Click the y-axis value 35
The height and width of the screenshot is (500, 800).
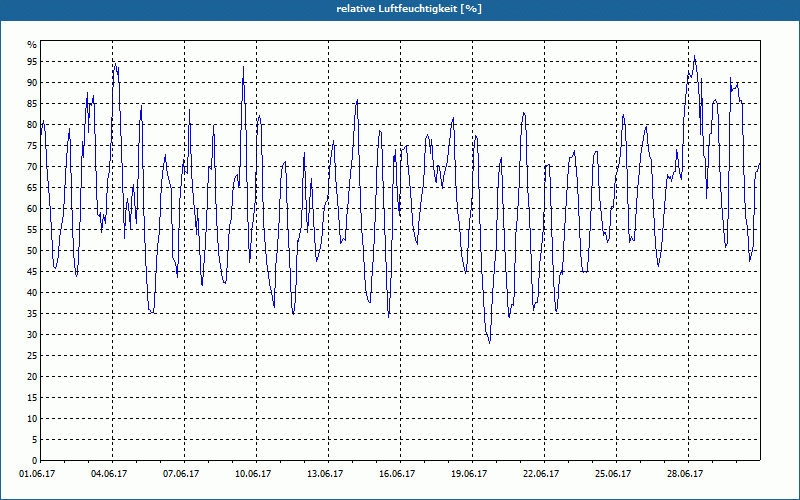[x=32, y=313]
